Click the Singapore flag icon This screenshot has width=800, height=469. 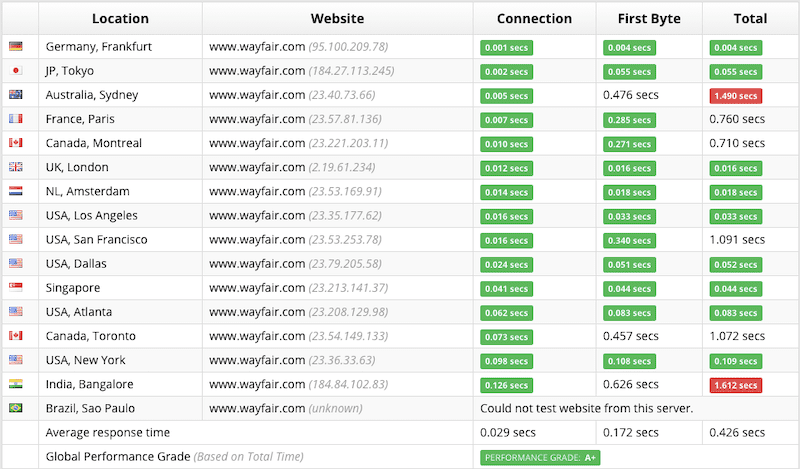[16, 287]
